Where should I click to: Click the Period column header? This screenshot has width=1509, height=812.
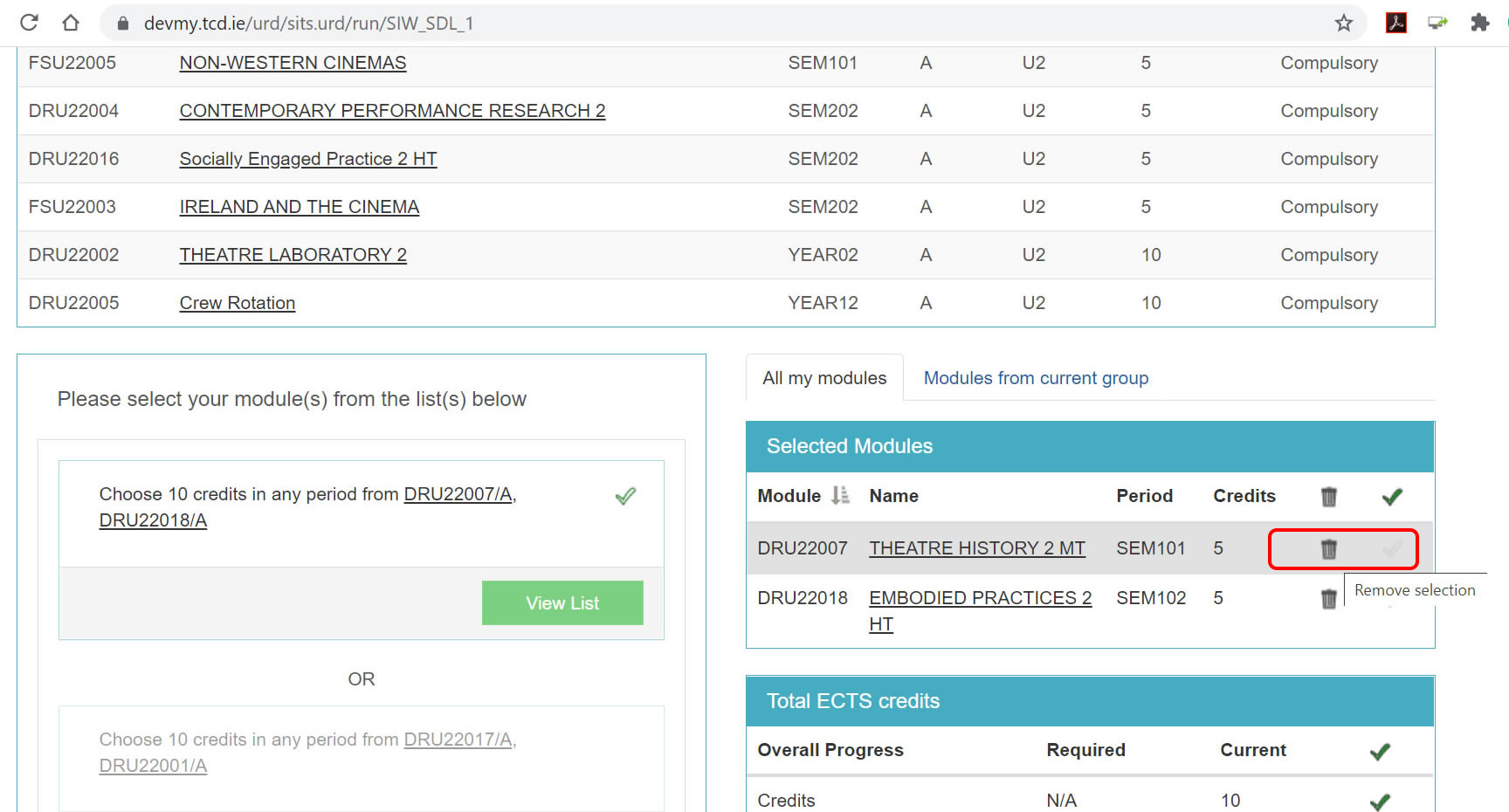tap(1144, 496)
